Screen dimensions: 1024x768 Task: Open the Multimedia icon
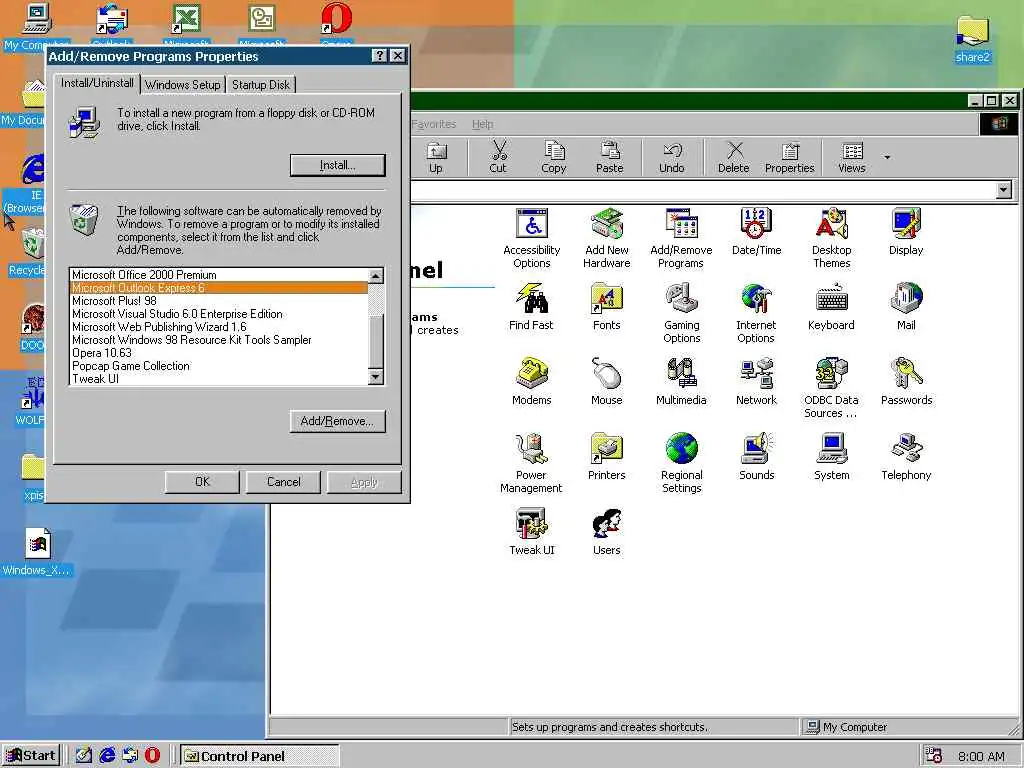coord(681,382)
